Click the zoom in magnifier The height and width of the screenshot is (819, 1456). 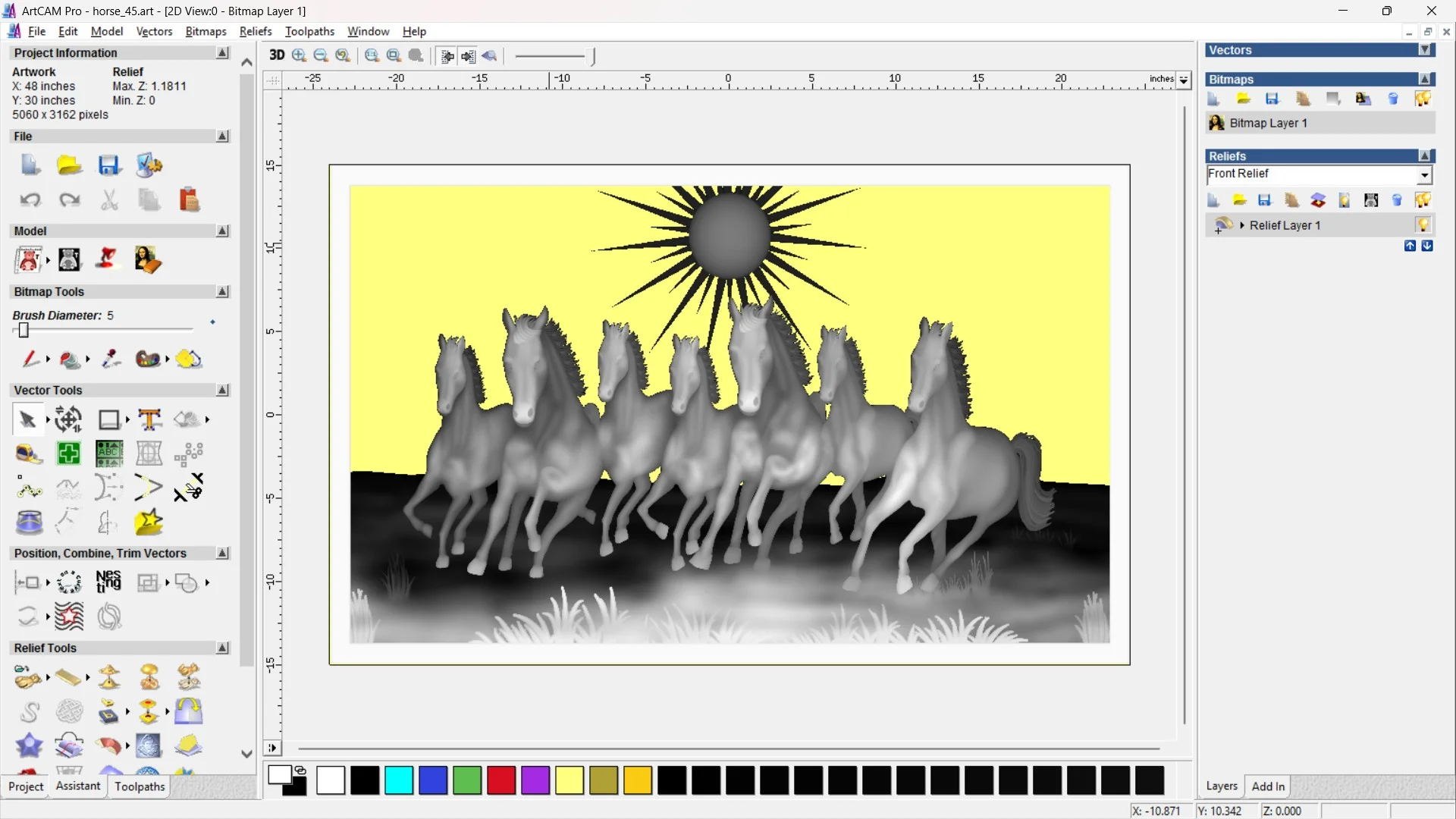(x=299, y=55)
